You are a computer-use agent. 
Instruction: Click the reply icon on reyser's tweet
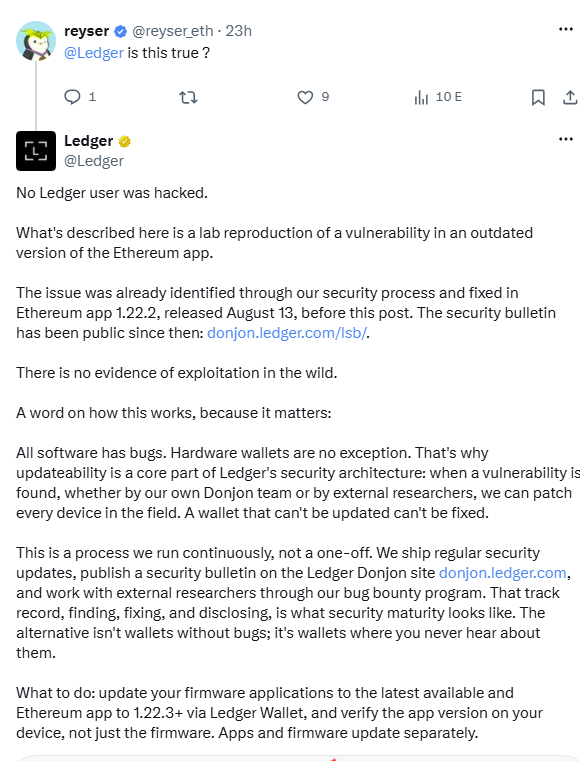(72, 97)
